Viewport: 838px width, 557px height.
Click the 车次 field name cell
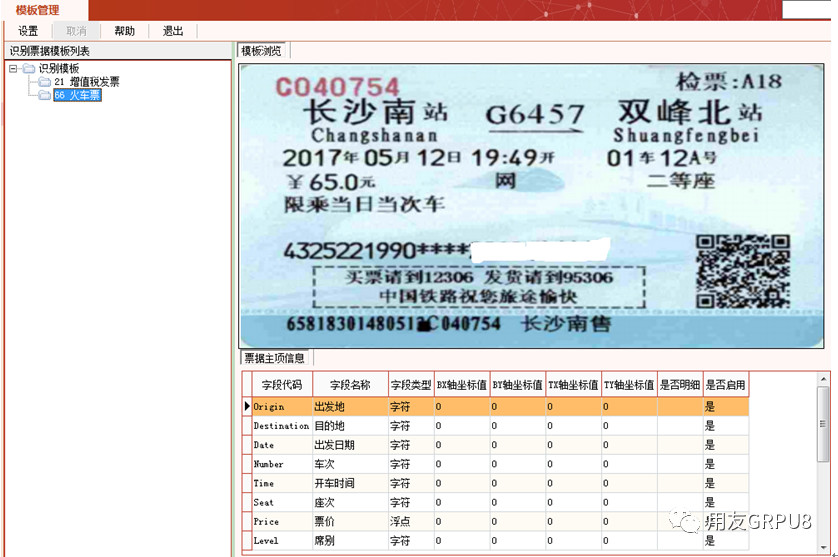tap(350, 465)
